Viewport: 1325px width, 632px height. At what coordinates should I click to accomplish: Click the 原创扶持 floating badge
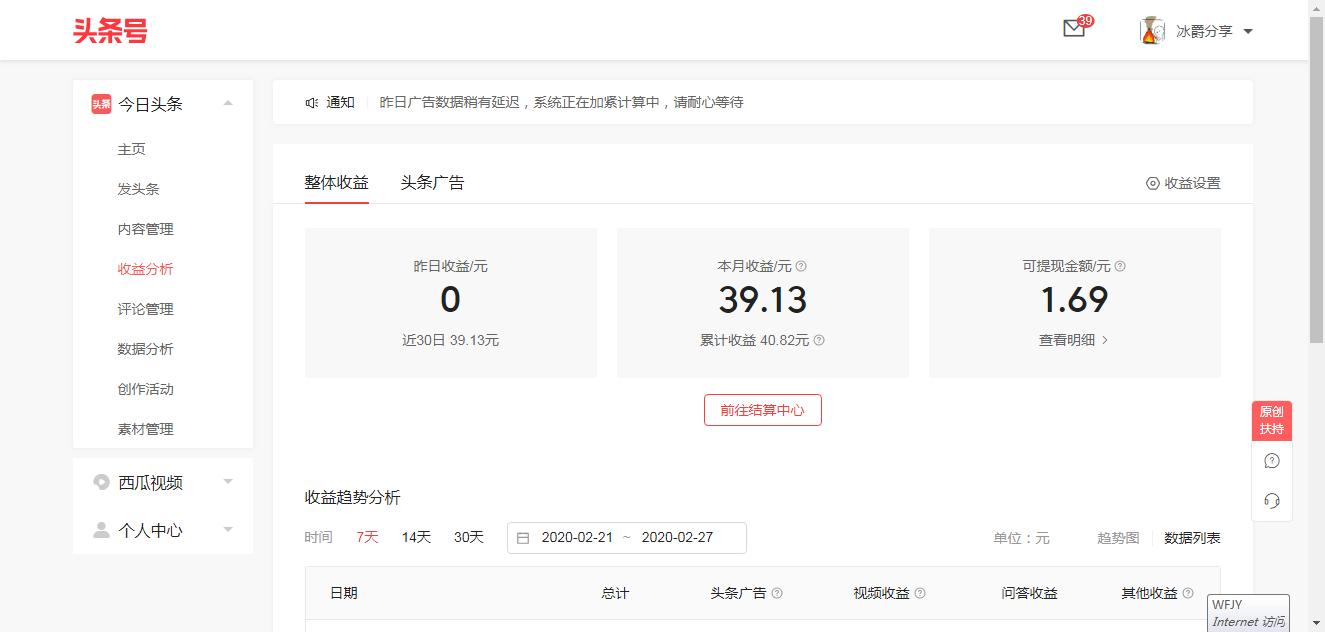point(1271,418)
